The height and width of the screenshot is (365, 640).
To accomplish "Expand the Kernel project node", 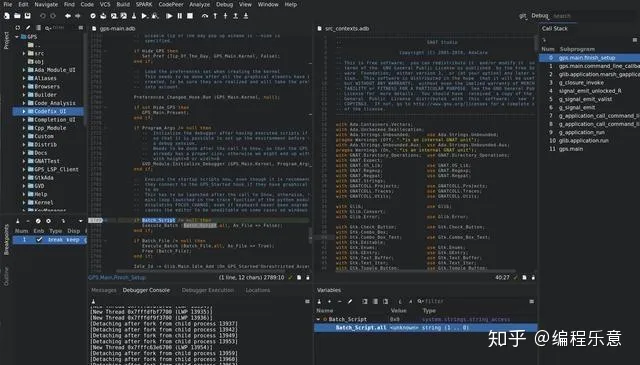I will [x=24, y=203].
